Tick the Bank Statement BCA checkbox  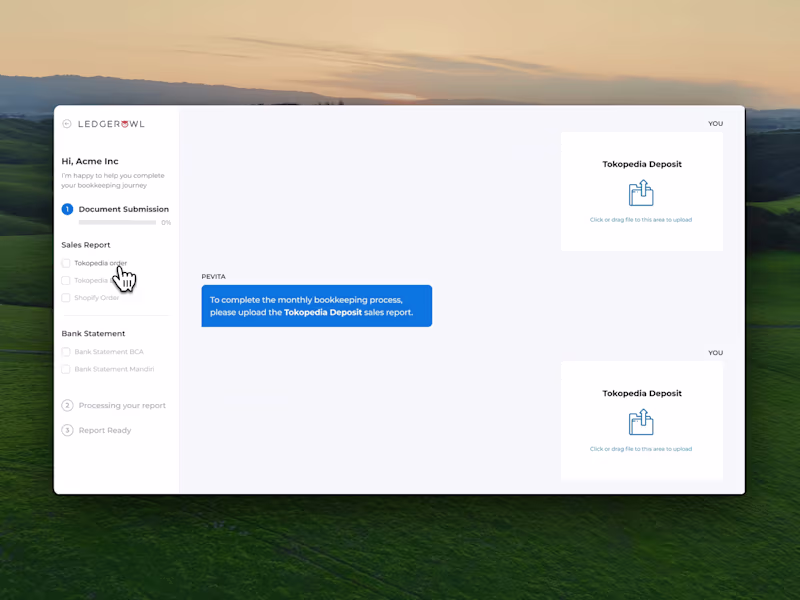[x=66, y=352]
